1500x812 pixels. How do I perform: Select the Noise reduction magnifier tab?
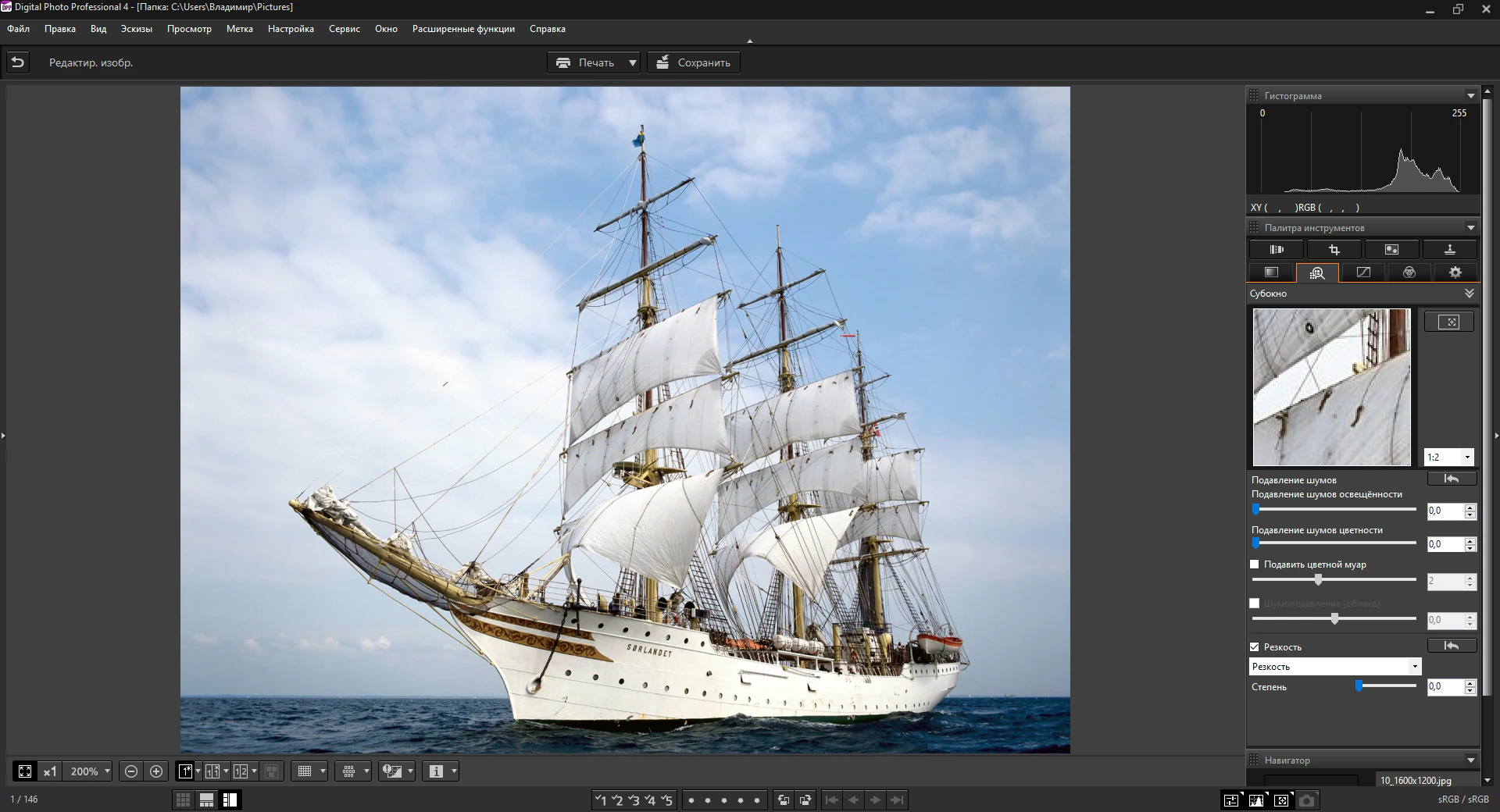(x=1318, y=272)
